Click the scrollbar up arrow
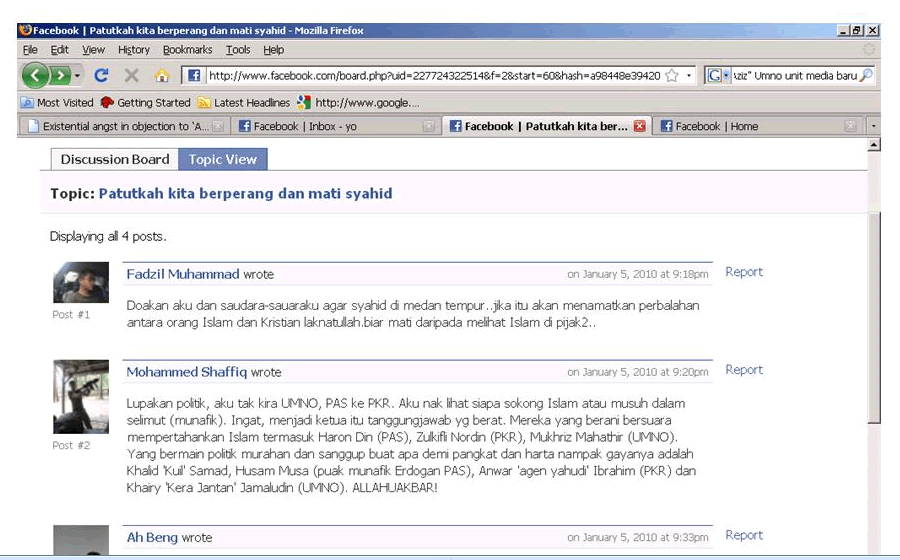900x560 pixels. 874,145
